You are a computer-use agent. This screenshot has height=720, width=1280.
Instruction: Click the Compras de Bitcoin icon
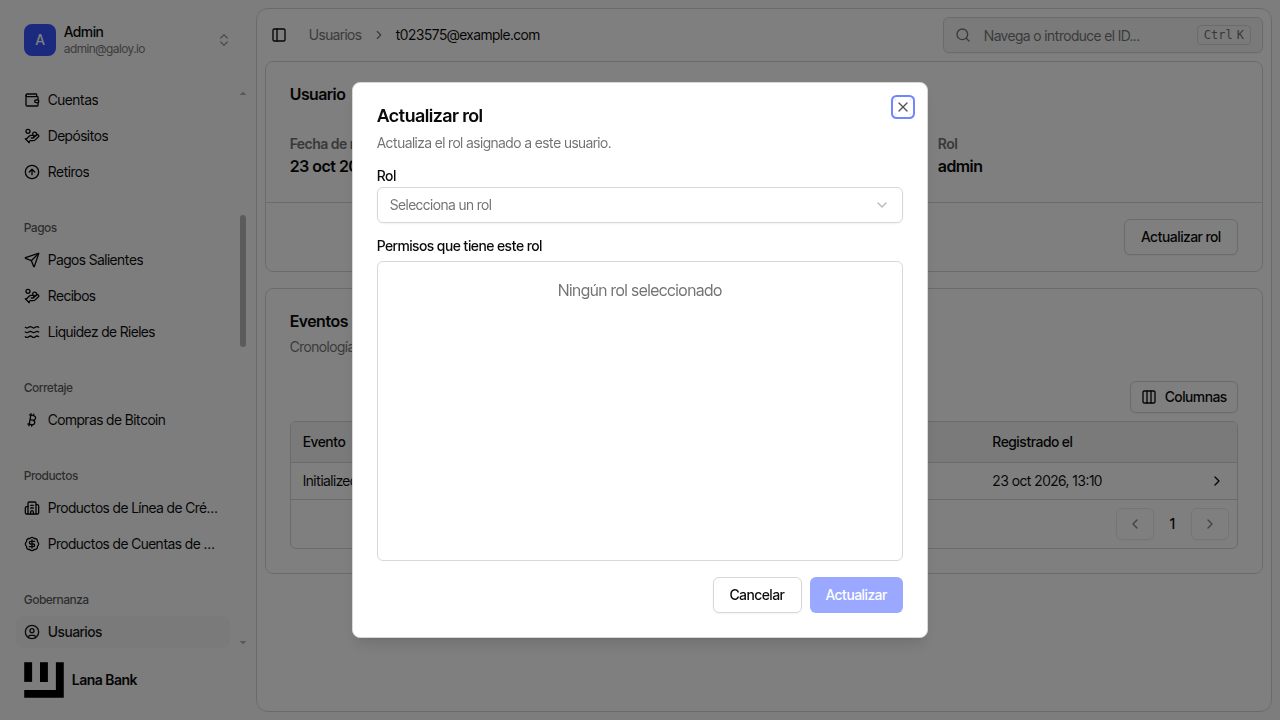coord(31,420)
